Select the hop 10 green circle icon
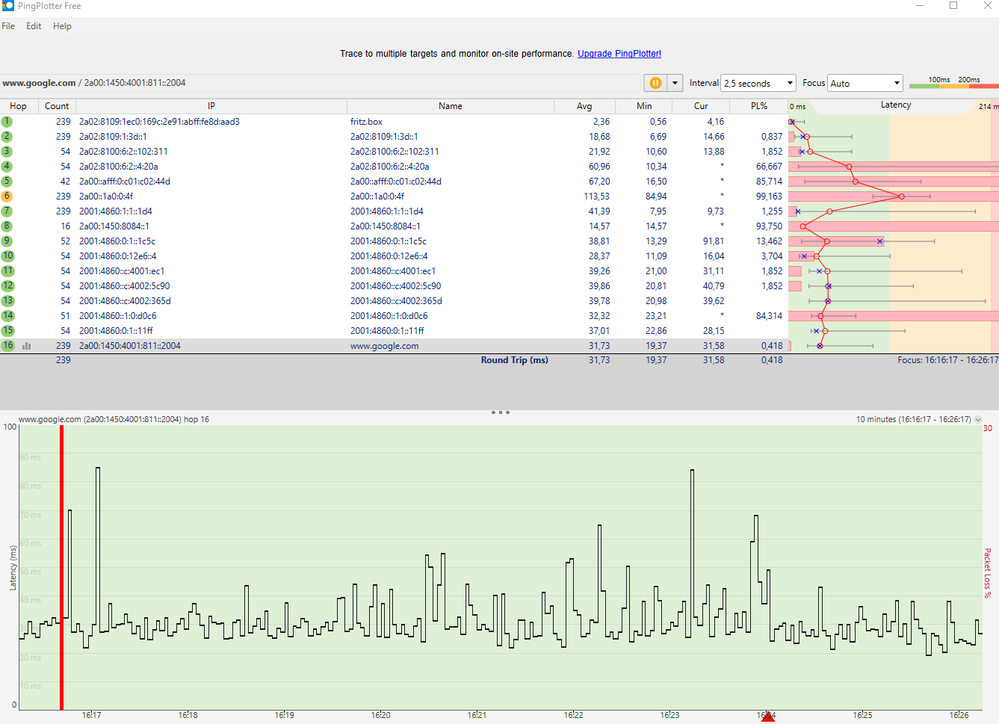999x724 pixels. pyautogui.click(x=7, y=256)
